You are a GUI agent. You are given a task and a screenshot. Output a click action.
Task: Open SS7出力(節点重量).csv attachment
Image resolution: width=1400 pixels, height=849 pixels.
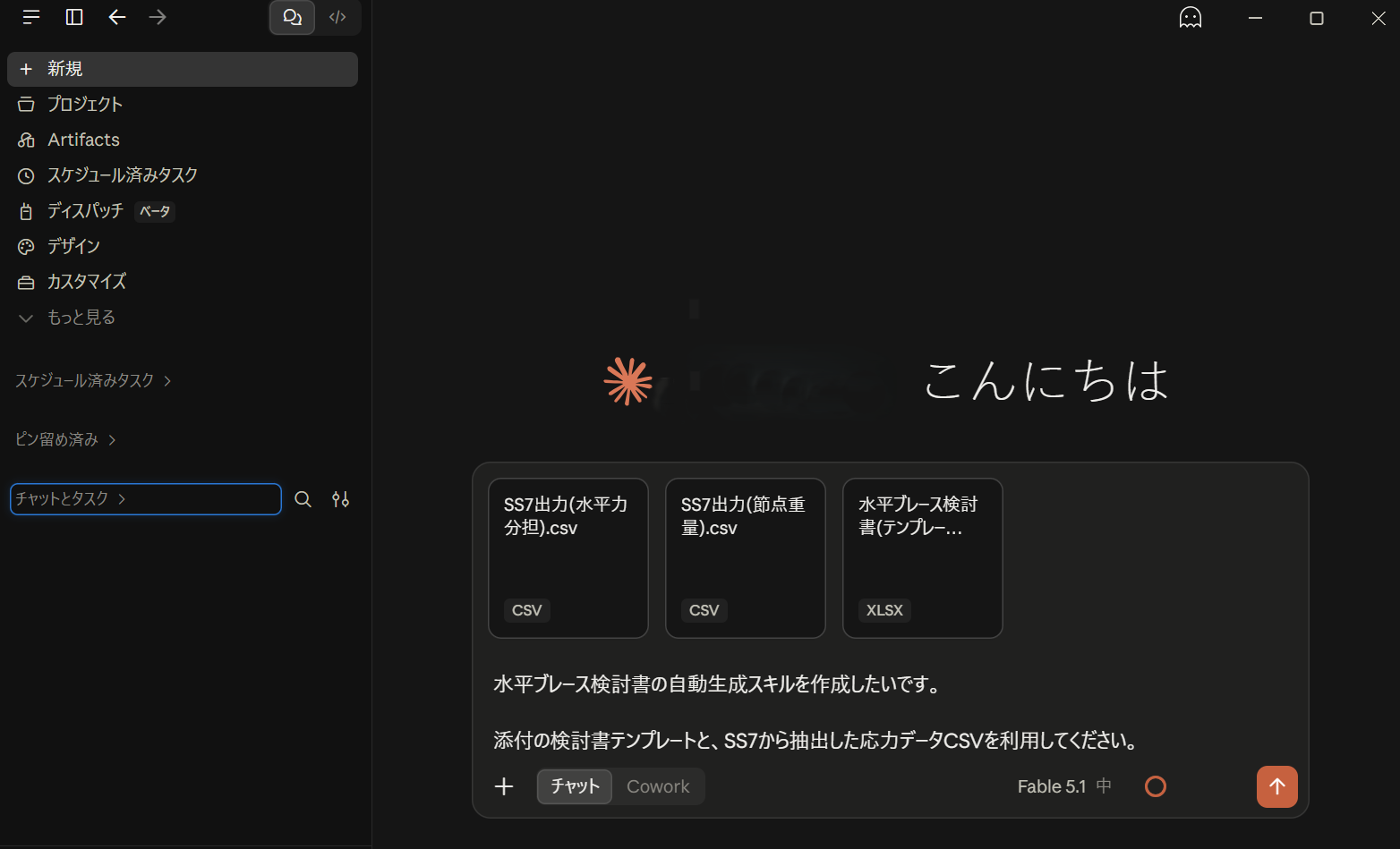click(x=746, y=558)
